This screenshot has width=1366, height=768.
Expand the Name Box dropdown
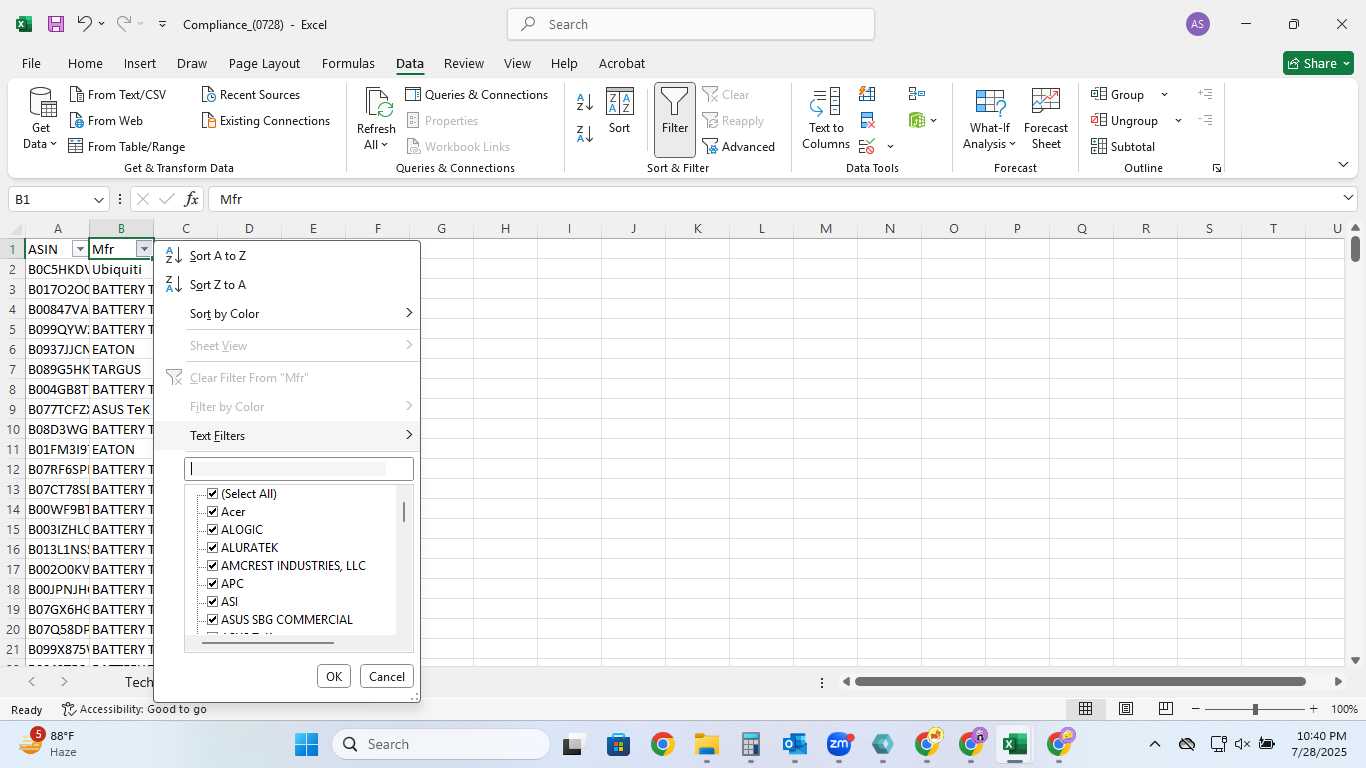pyautogui.click(x=98, y=199)
